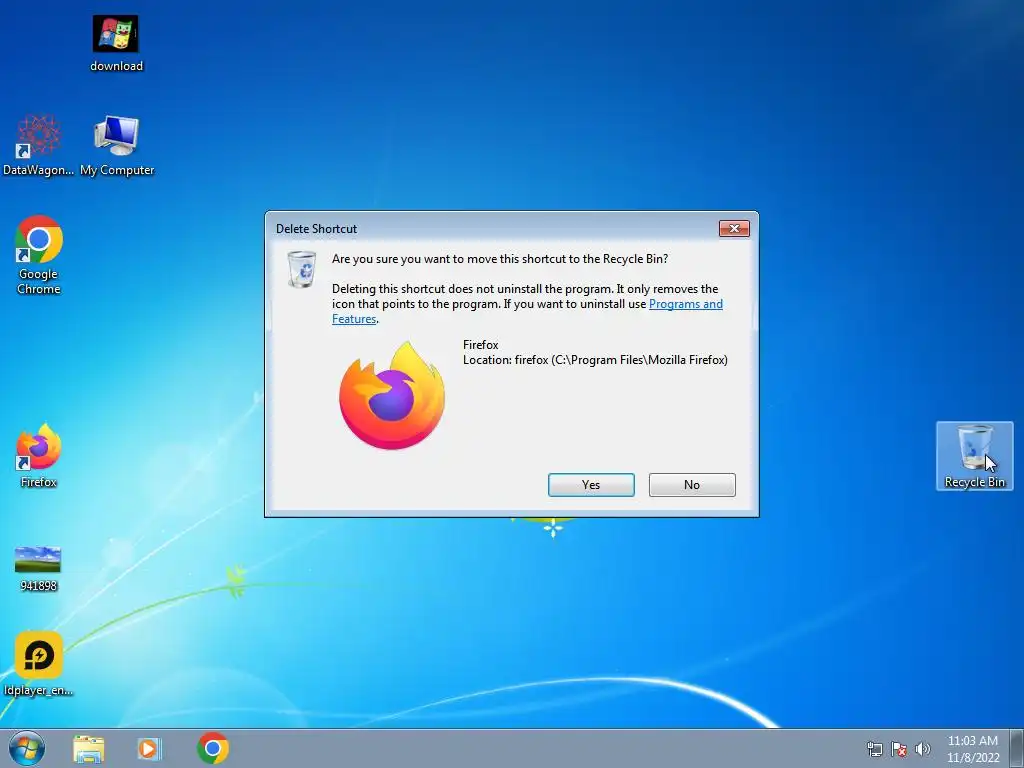
Task: Open the network tray icon
Action: click(x=874, y=749)
